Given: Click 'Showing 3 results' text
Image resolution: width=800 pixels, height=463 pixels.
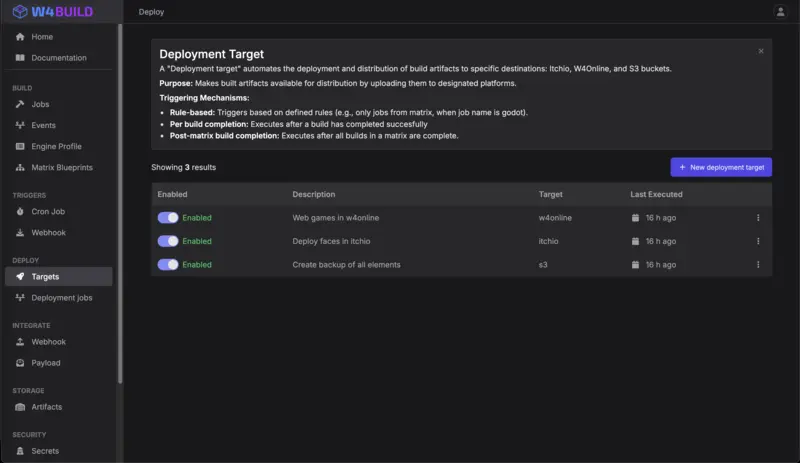Looking at the screenshot, I should pos(184,167).
